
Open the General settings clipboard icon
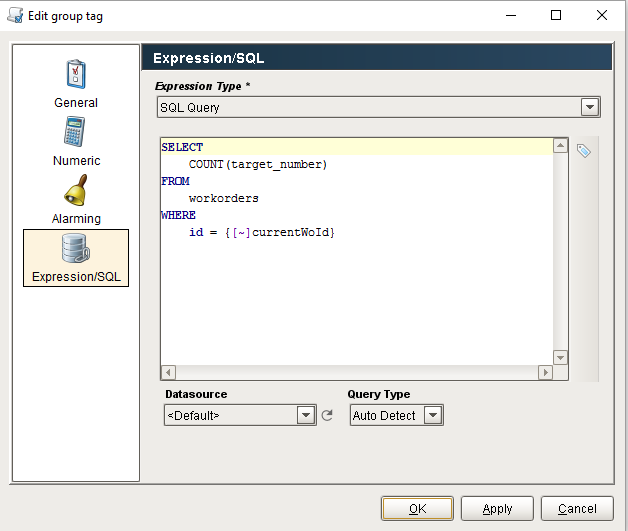[x=76, y=74]
